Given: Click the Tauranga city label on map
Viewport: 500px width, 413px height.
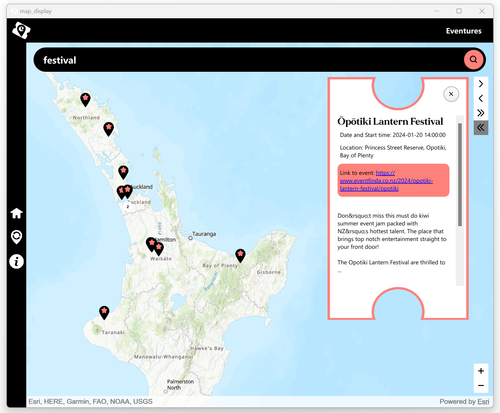Looking at the screenshot, I should click(x=204, y=234).
